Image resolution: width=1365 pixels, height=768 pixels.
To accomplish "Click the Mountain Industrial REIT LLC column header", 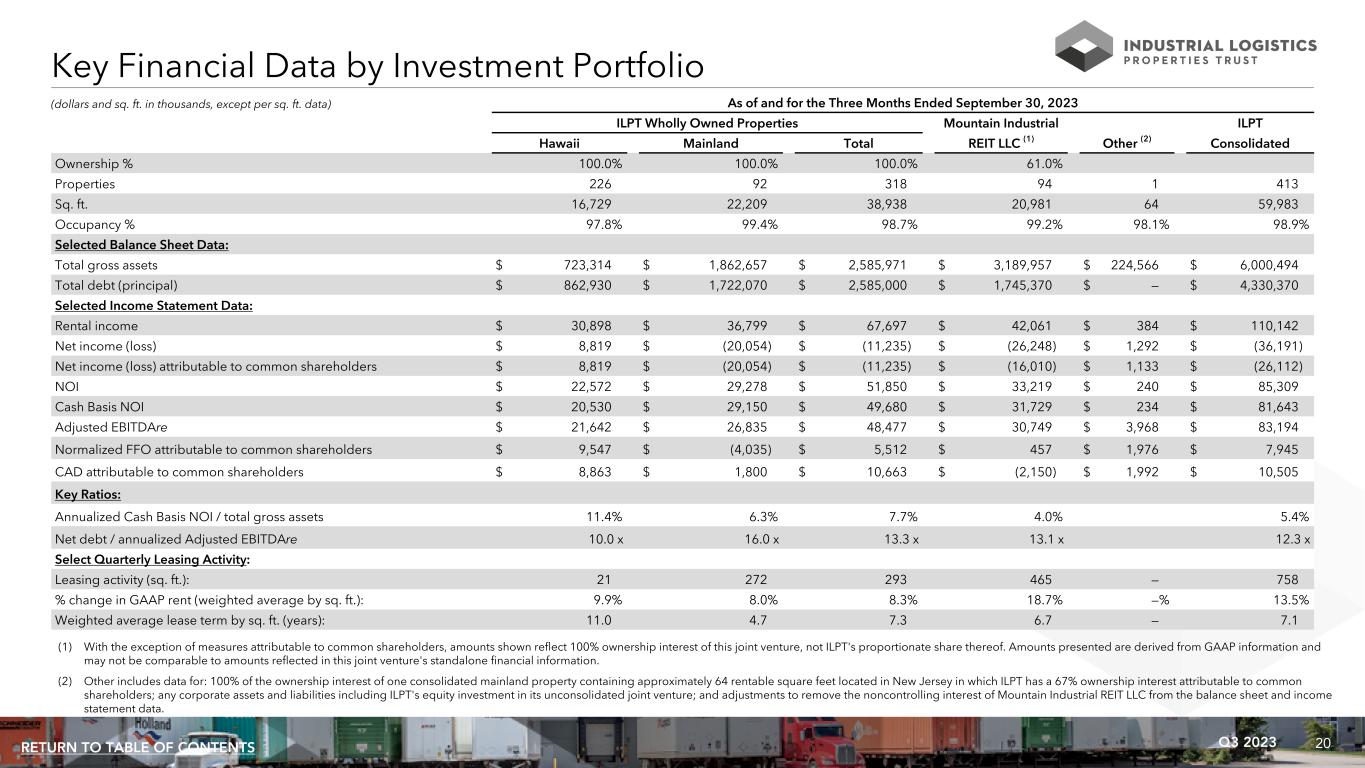I will [994, 133].
